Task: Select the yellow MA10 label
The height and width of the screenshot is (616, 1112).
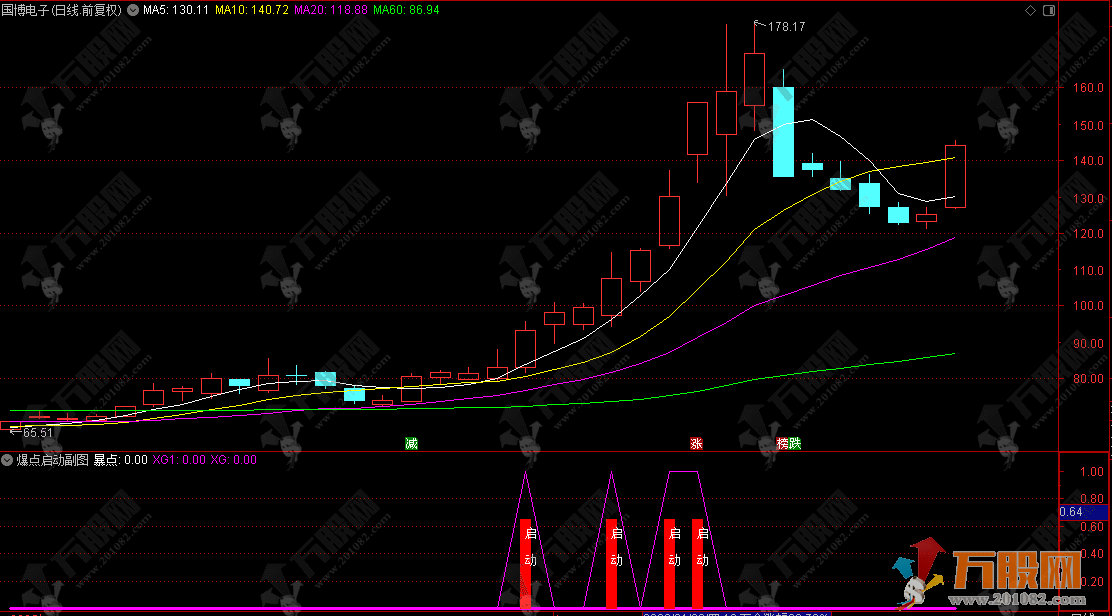Action: coord(252,10)
